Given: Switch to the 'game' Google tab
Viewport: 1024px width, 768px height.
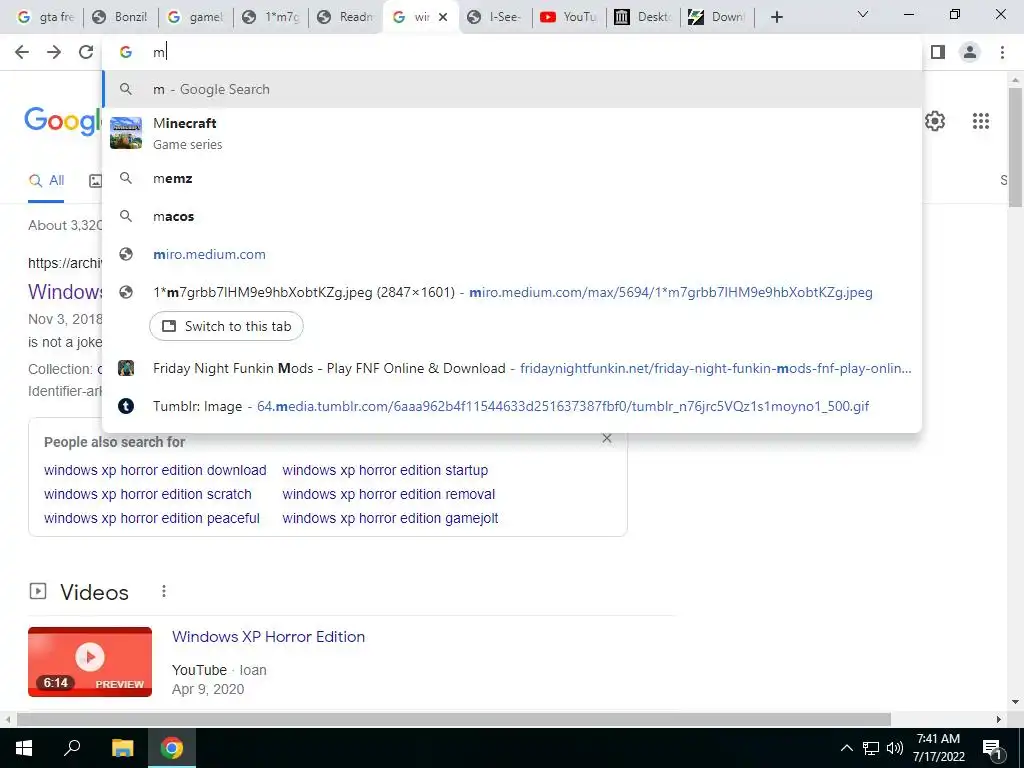Looking at the screenshot, I should [195, 17].
